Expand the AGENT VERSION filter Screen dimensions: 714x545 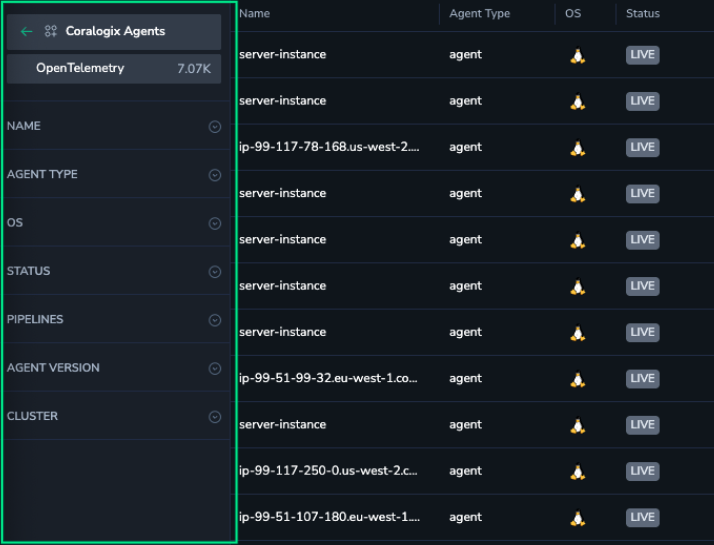coord(214,369)
